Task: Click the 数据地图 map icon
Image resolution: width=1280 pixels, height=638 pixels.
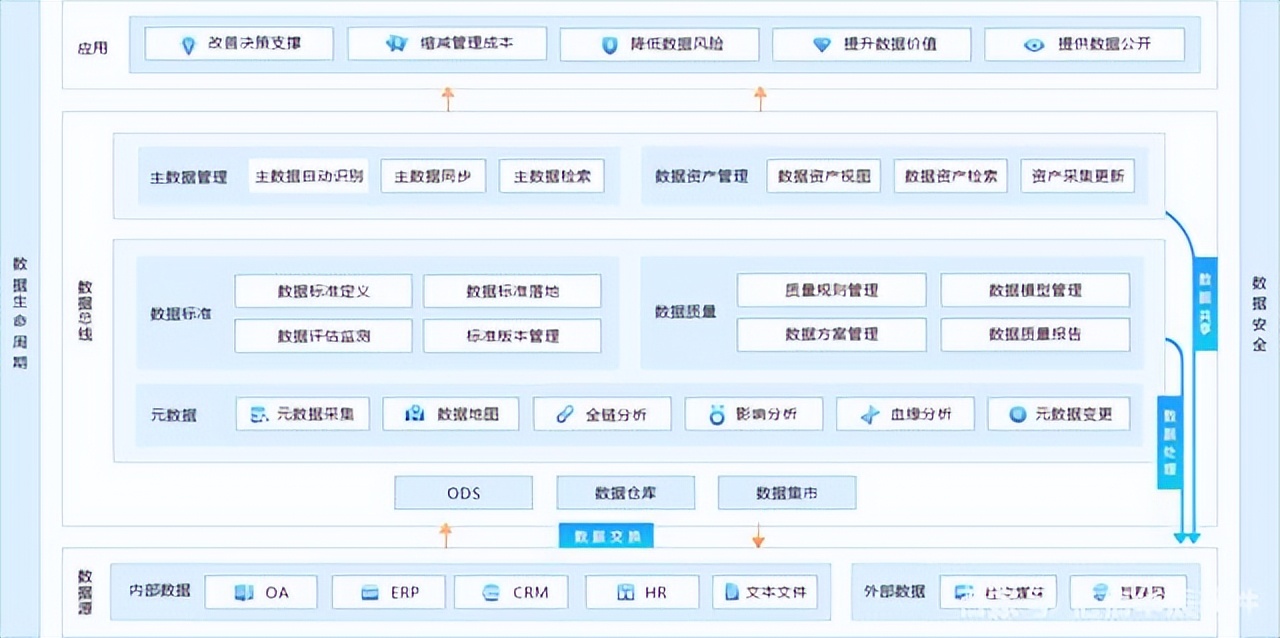Action: [x=415, y=413]
